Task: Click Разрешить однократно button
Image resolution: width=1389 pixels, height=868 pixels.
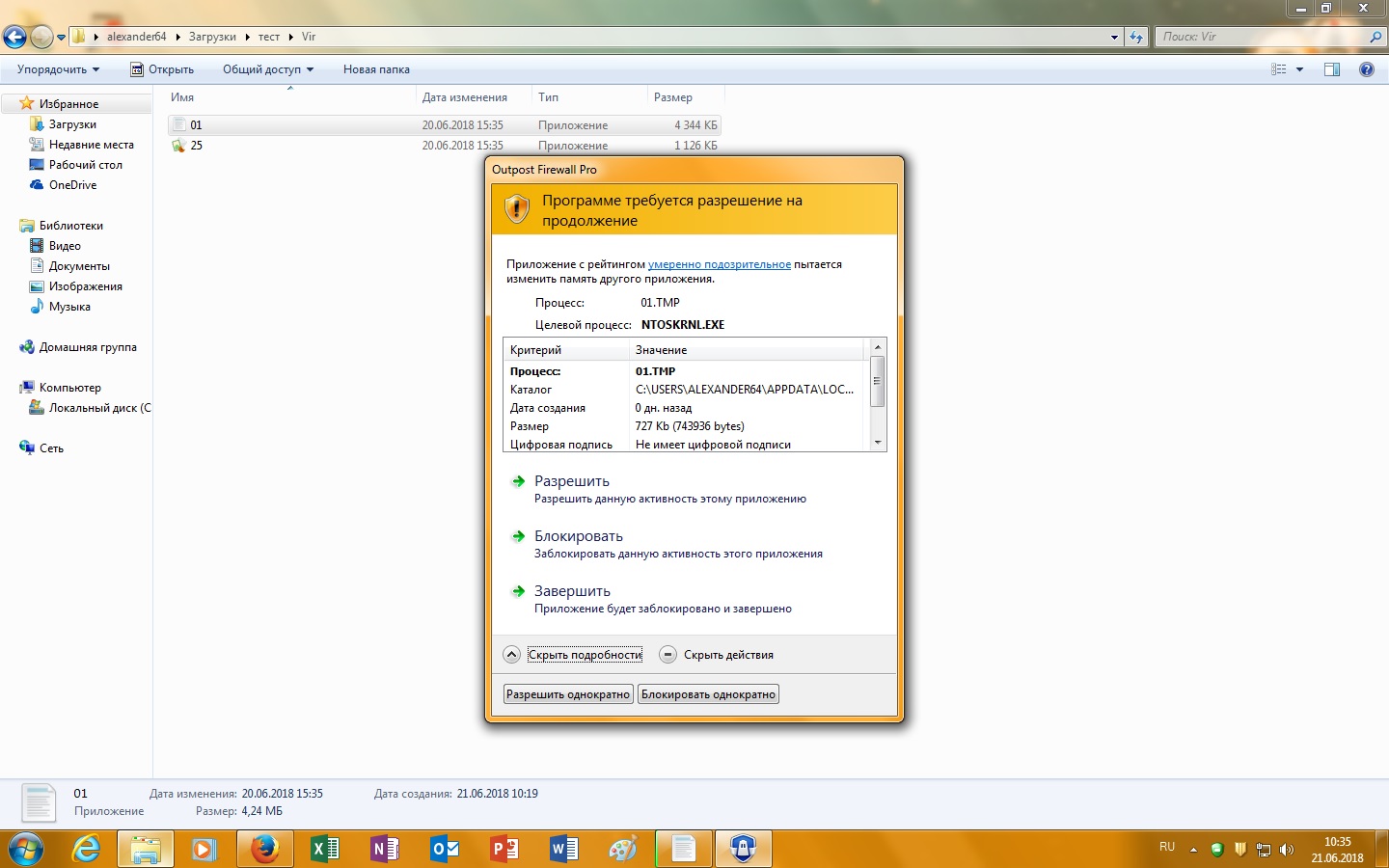Action: click(x=568, y=694)
